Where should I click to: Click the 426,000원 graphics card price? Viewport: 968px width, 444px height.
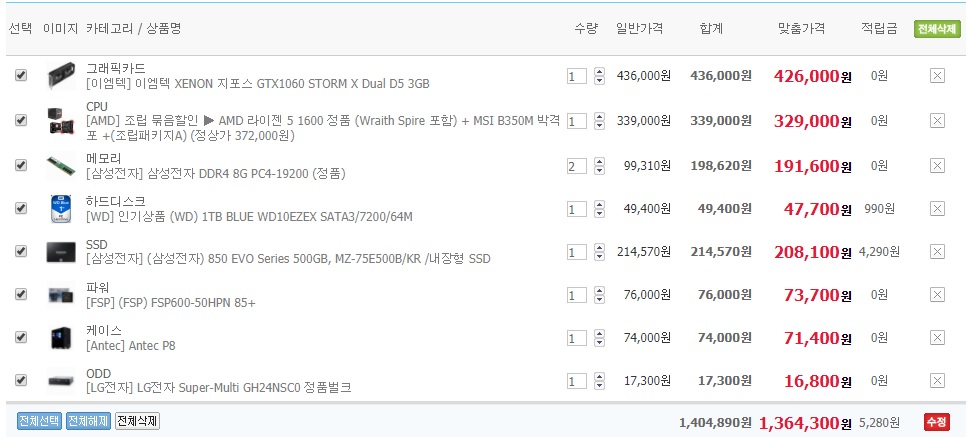click(x=812, y=76)
